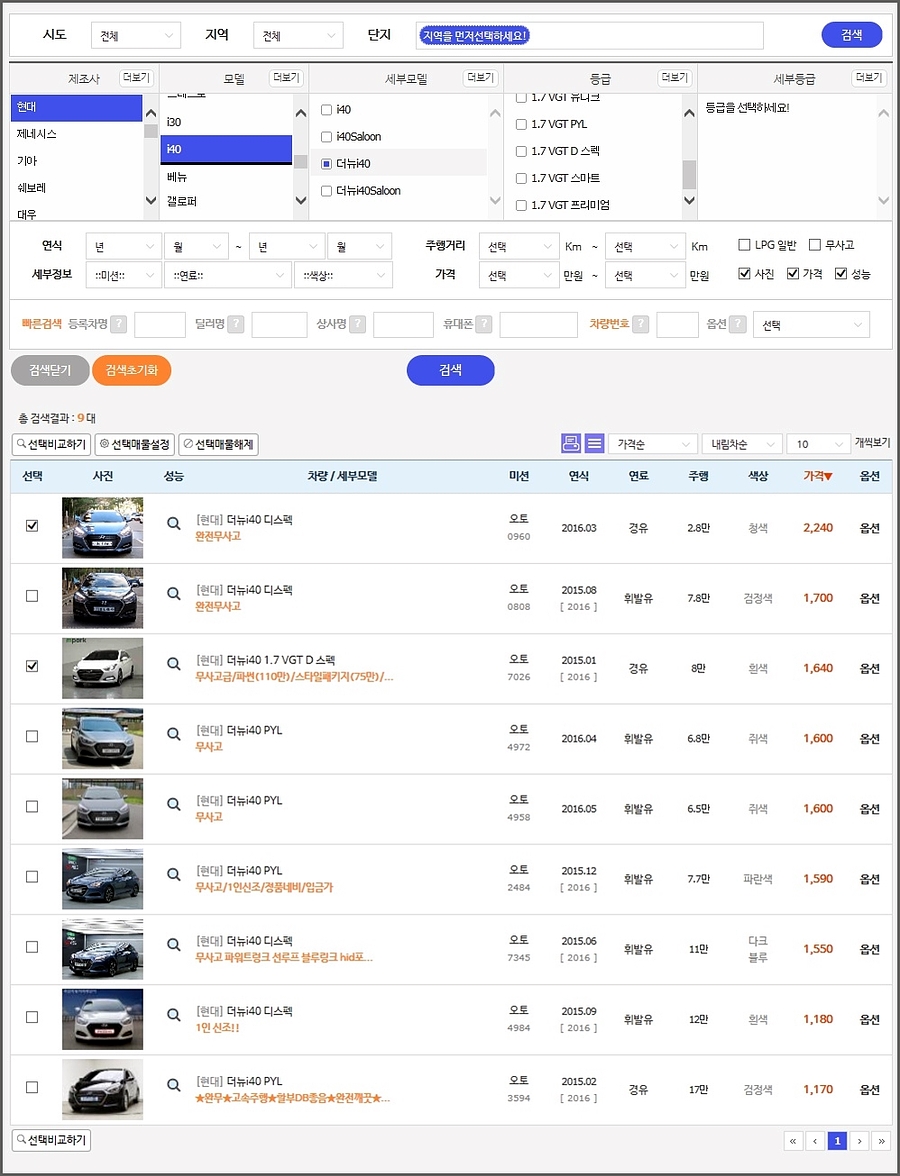Viewport: 900px width, 1176px height.
Task: Click the orange 검색초기화 button
Action: tap(131, 370)
